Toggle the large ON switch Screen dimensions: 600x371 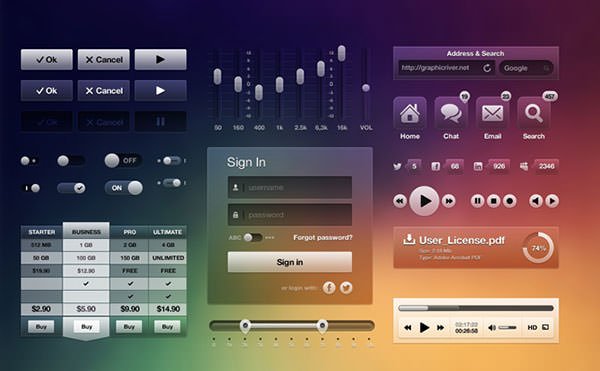pos(123,188)
